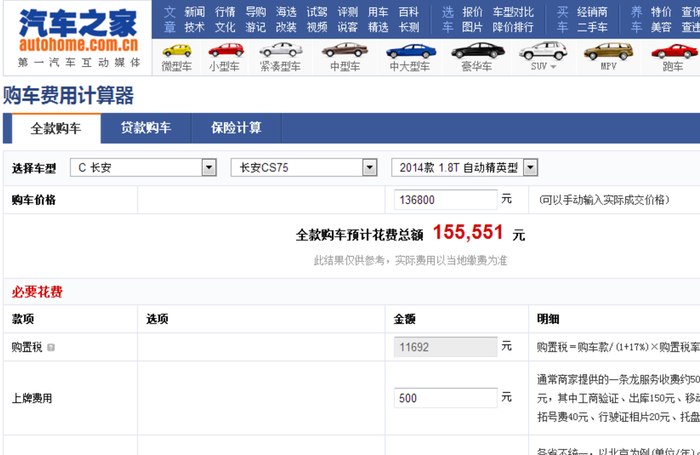Viewport: 700px width, 455px height.
Task: Select the yellow 微型车 car icon
Action: [x=177, y=50]
